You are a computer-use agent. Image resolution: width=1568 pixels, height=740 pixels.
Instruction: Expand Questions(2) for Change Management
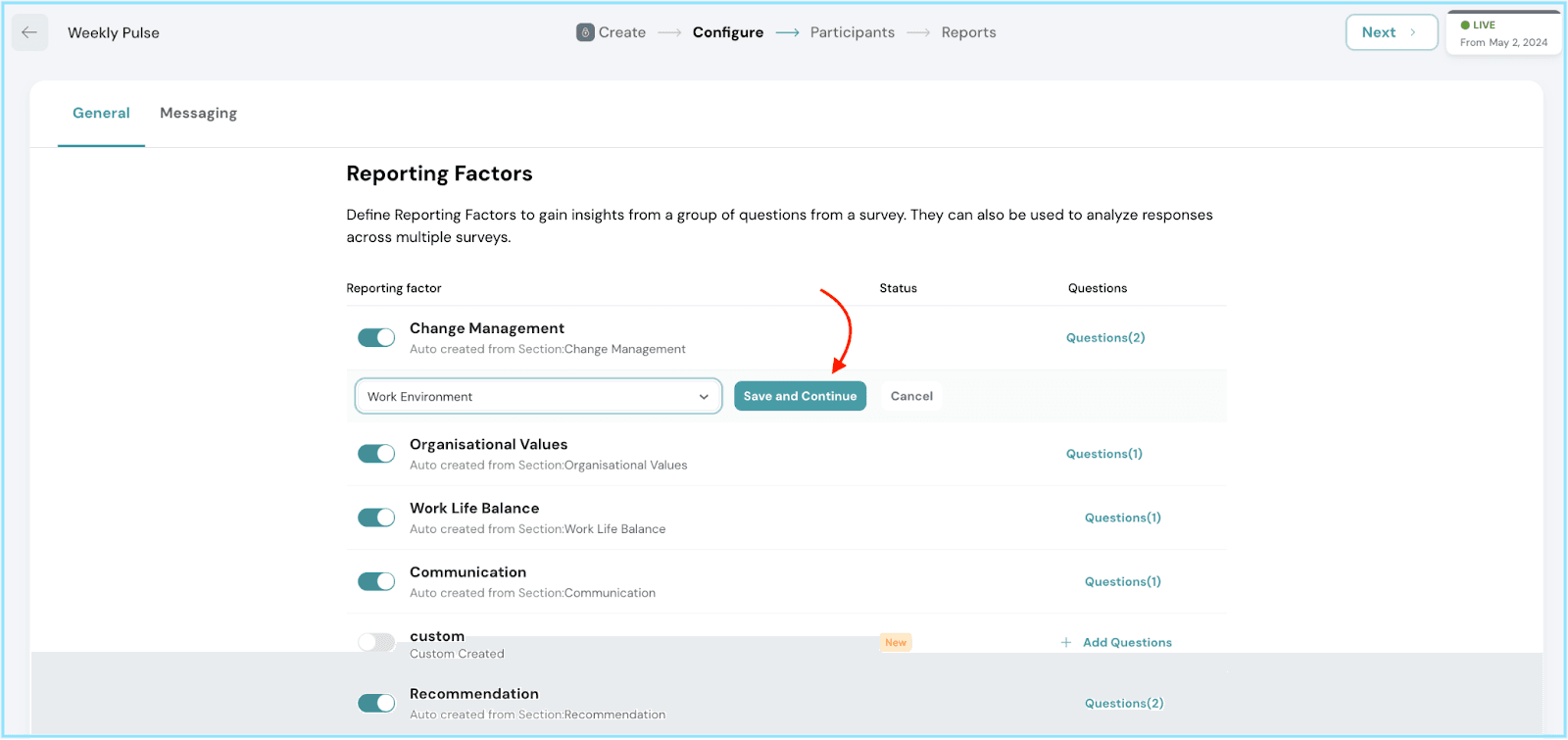pos(1105,338)
